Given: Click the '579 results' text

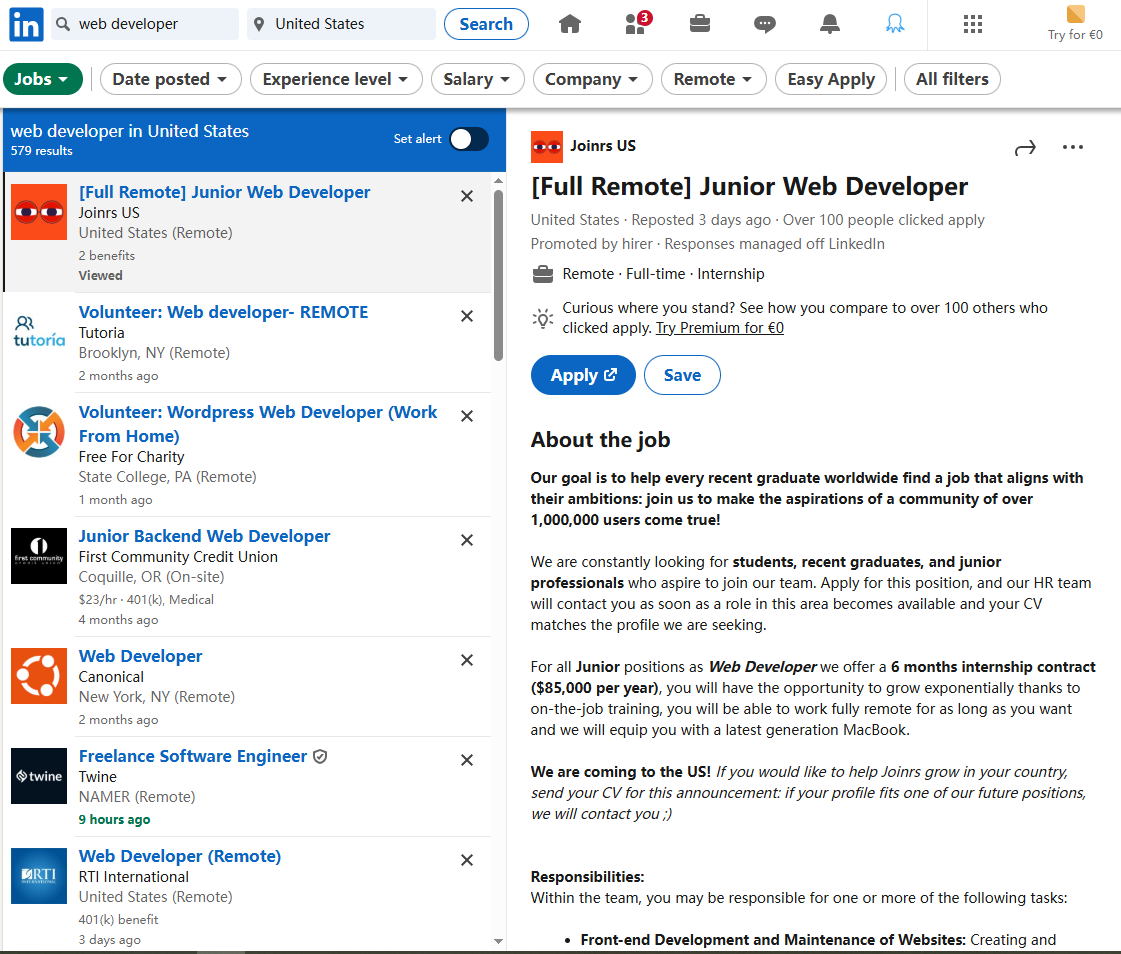Looking at the screenshot, I should tap(41, 151).
